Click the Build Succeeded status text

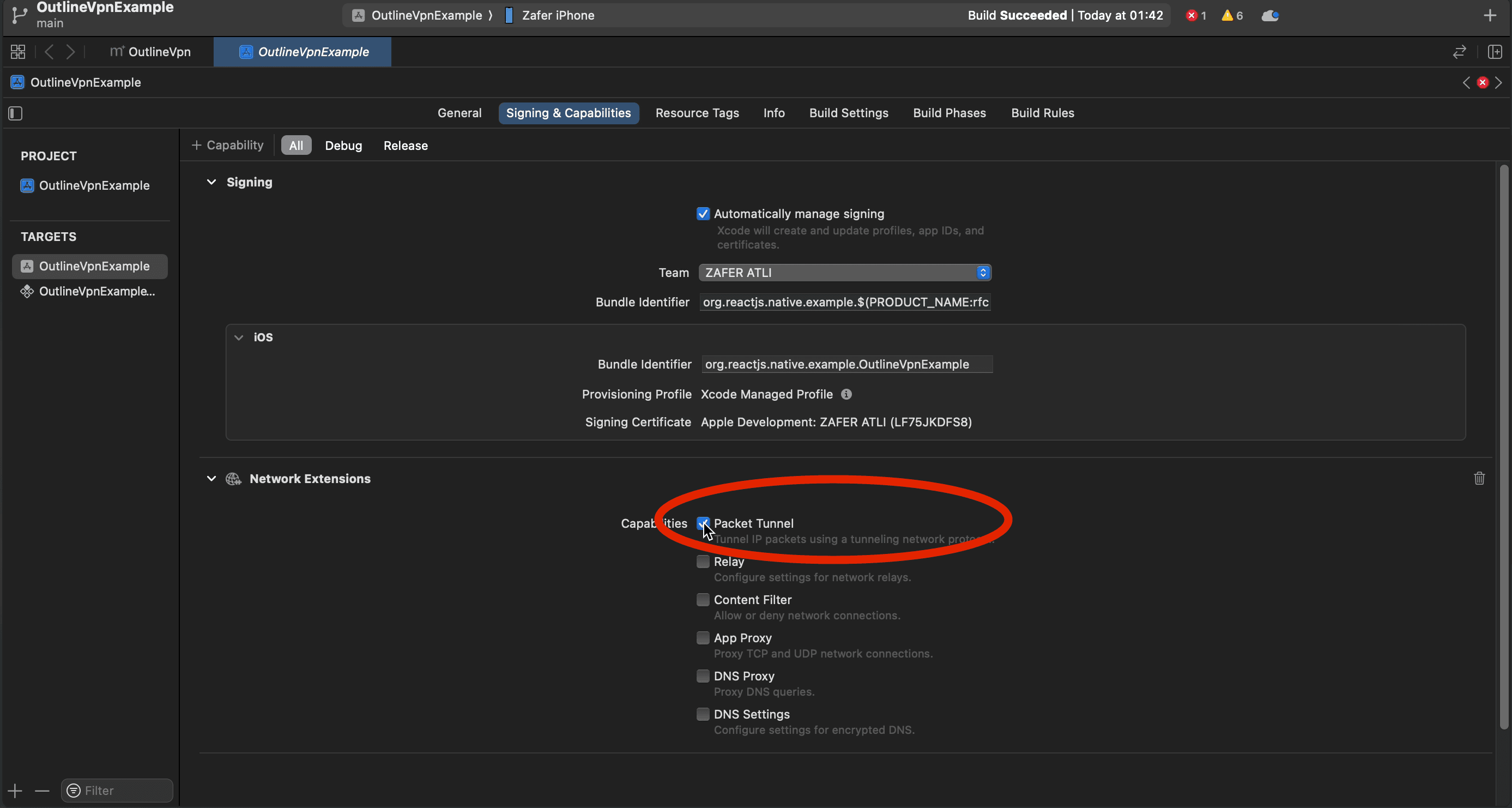[x=1017, y=15]
